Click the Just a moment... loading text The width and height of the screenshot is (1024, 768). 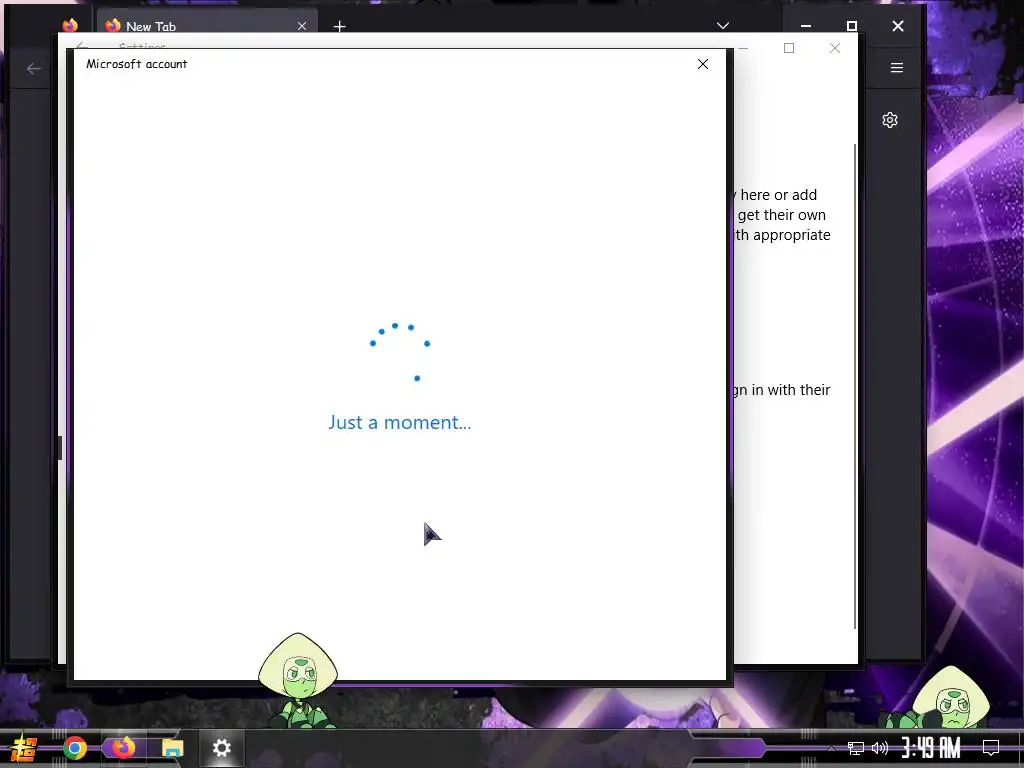(x=400, y=423)
